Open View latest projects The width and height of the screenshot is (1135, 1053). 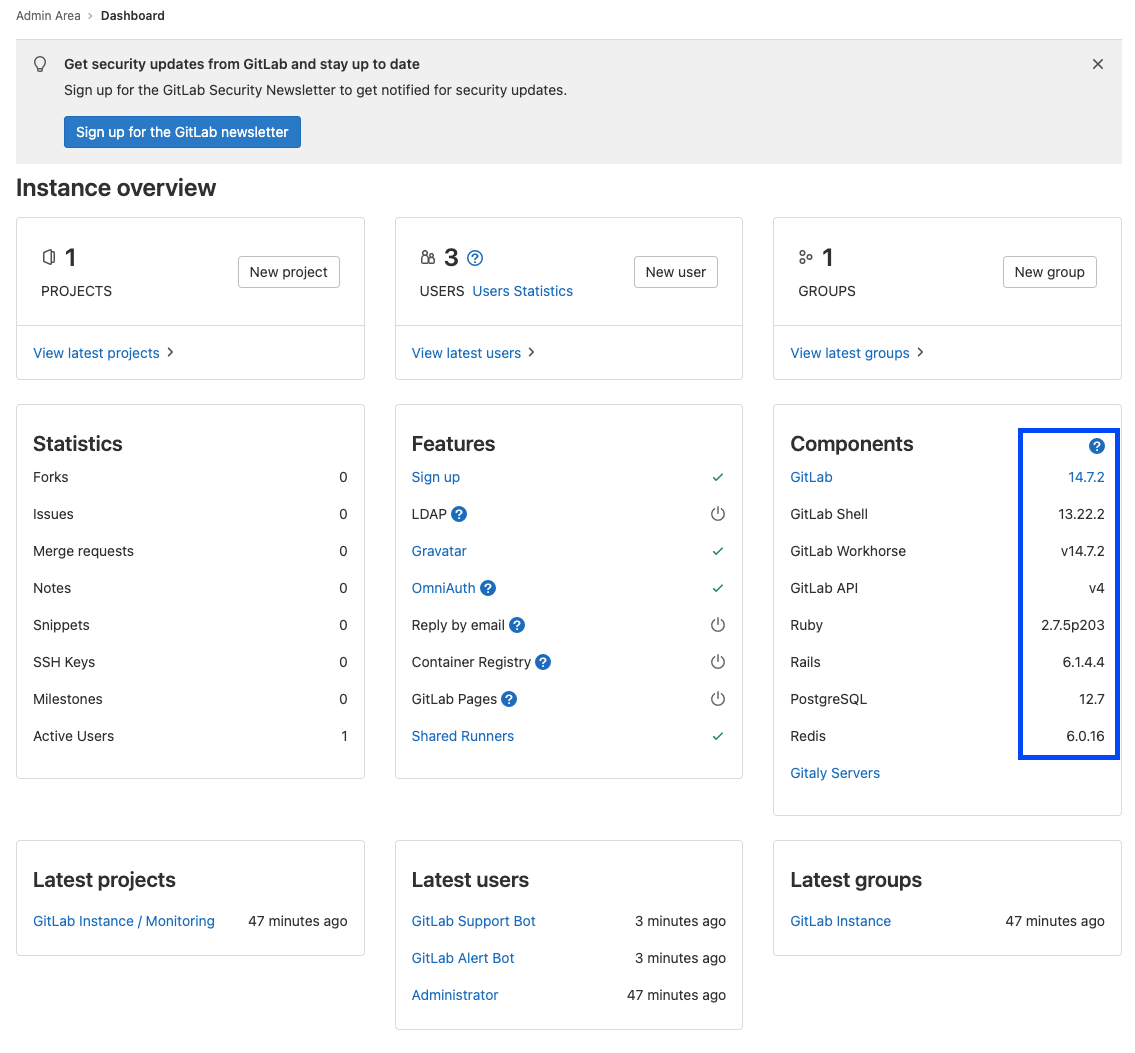click(96, 353)
